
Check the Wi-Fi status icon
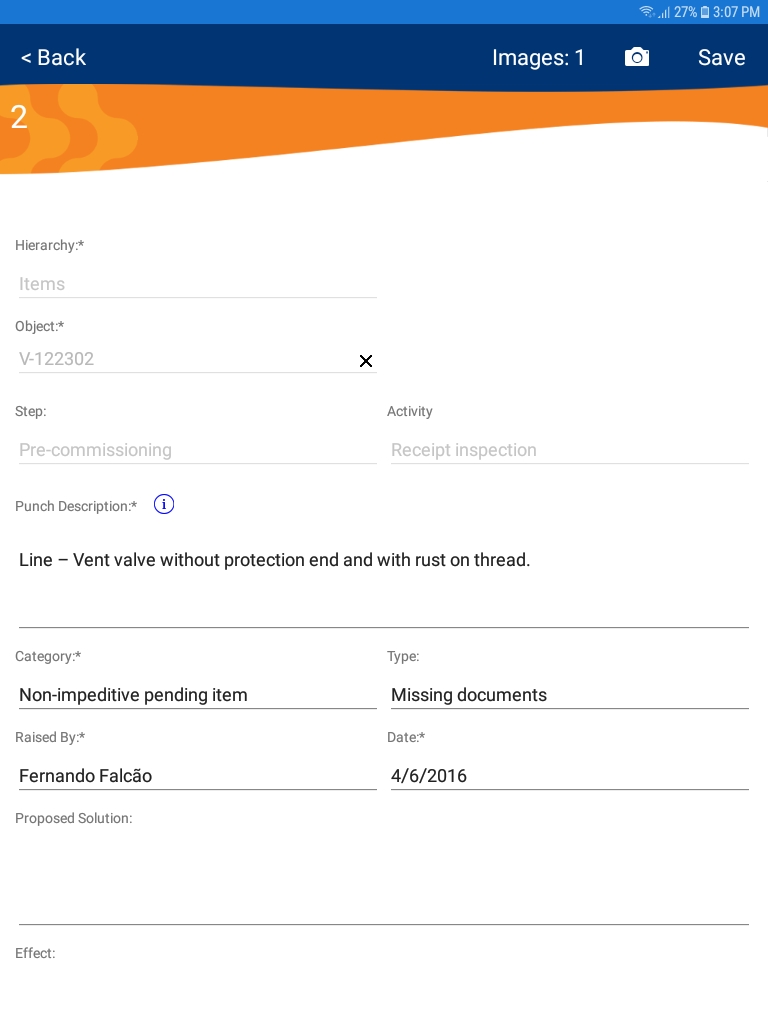coord(647,12)
